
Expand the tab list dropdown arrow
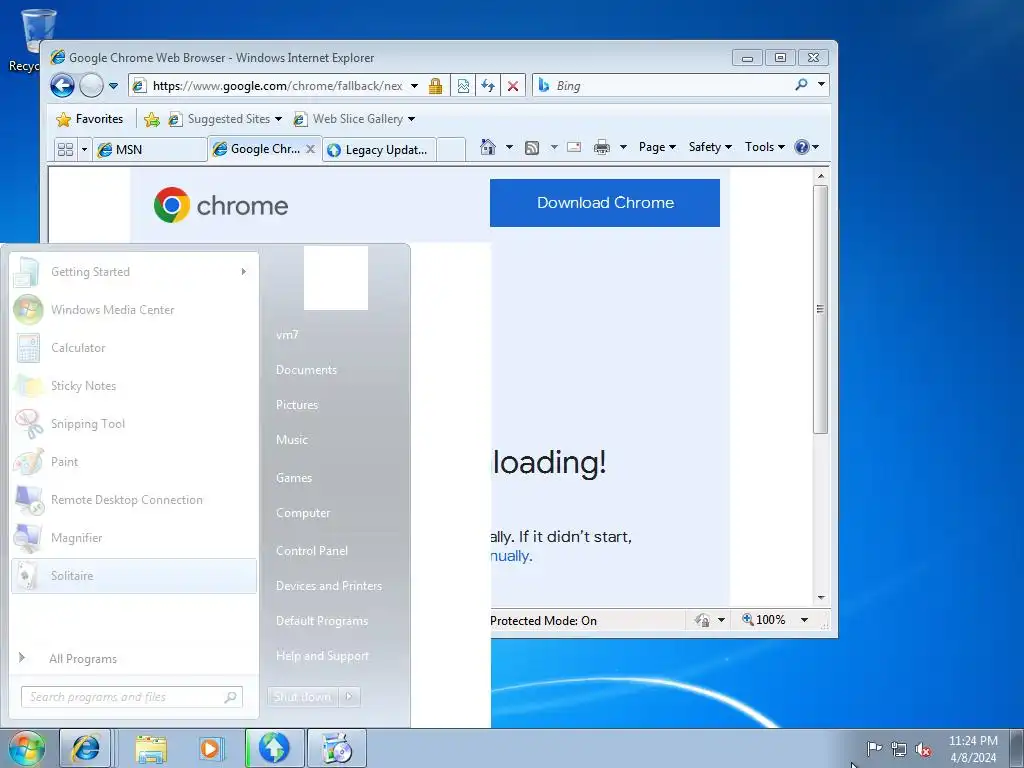[x=84, y=150]
